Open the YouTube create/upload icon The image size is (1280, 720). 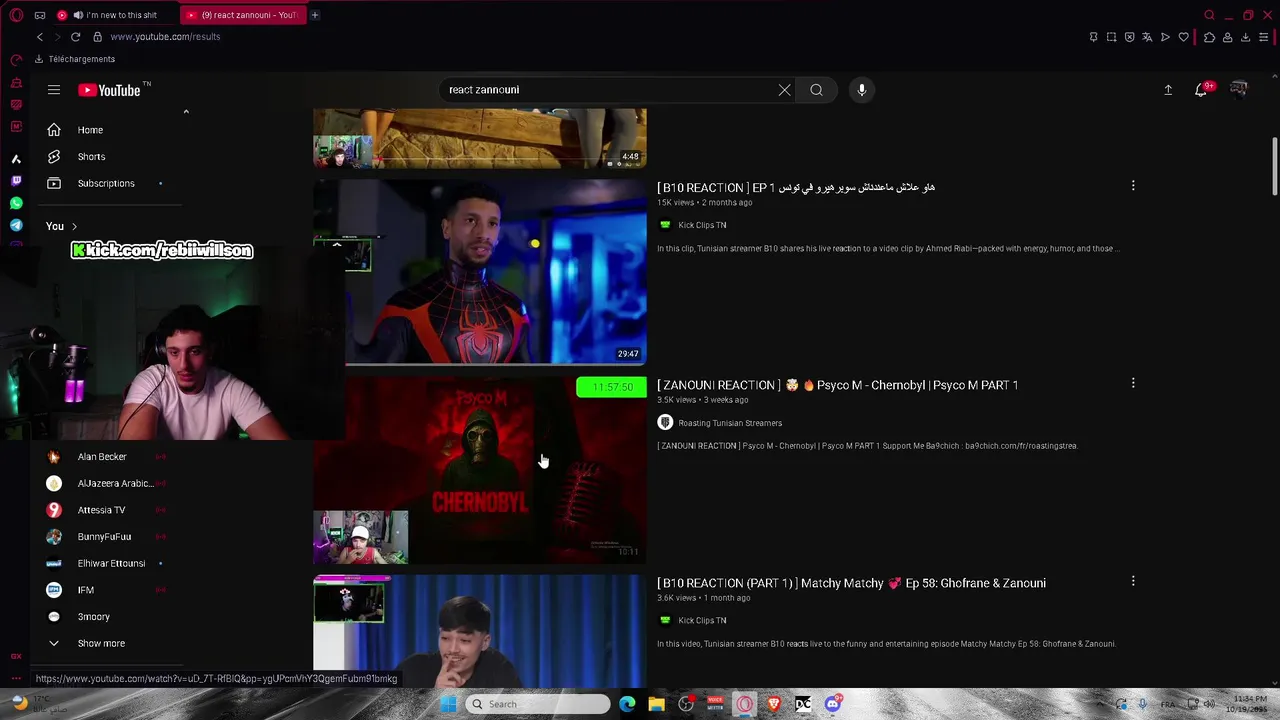click(x=1168, y=90)
